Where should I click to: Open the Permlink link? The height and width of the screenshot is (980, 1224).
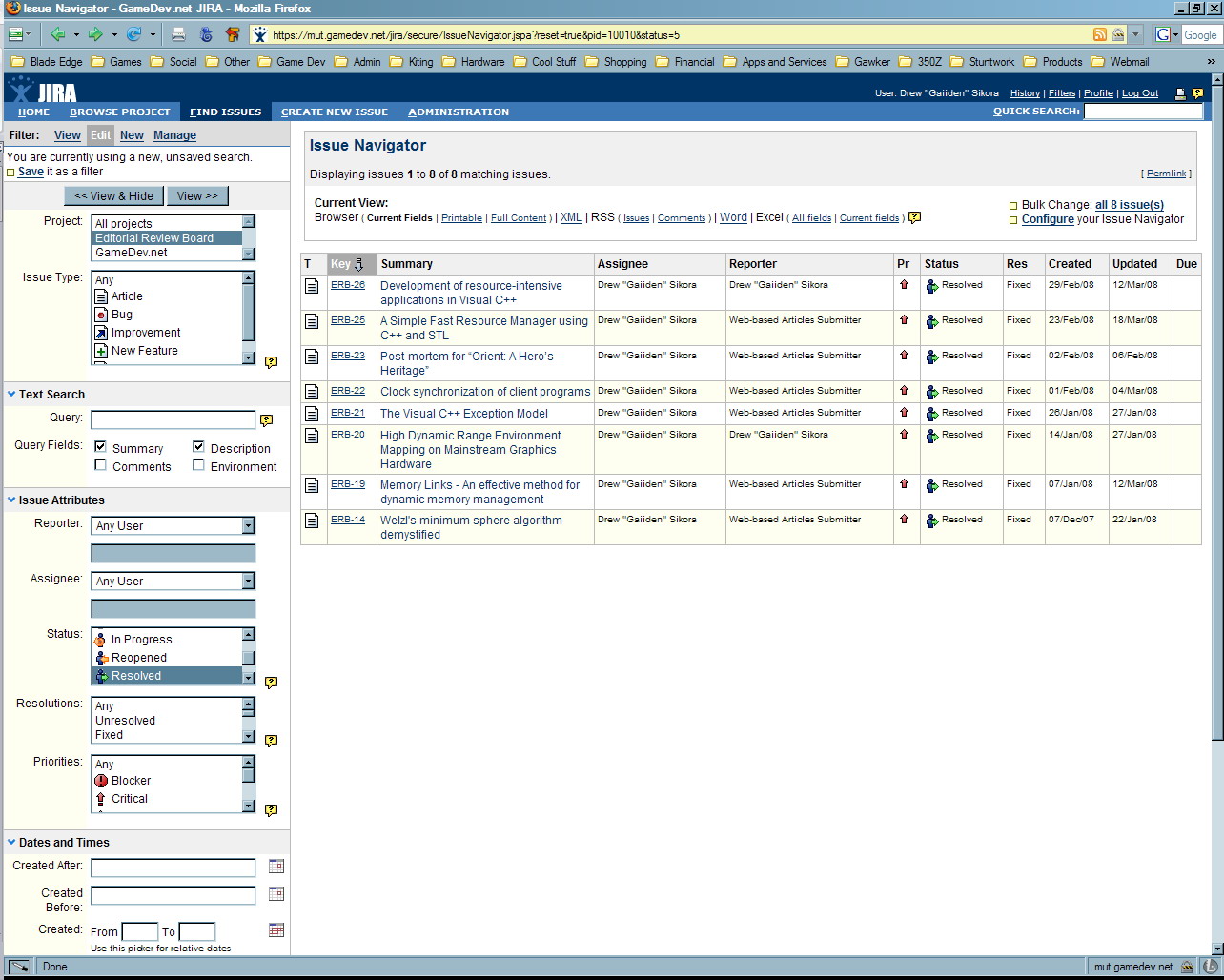point(1166,174)
